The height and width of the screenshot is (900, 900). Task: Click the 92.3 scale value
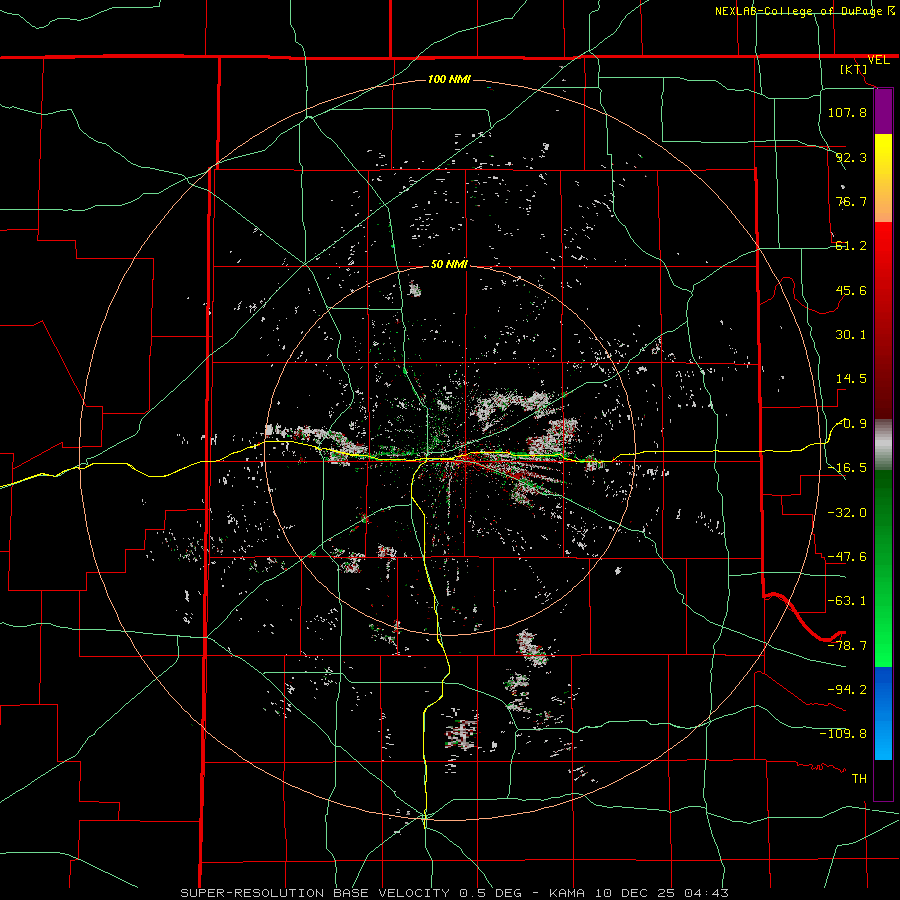851,157
